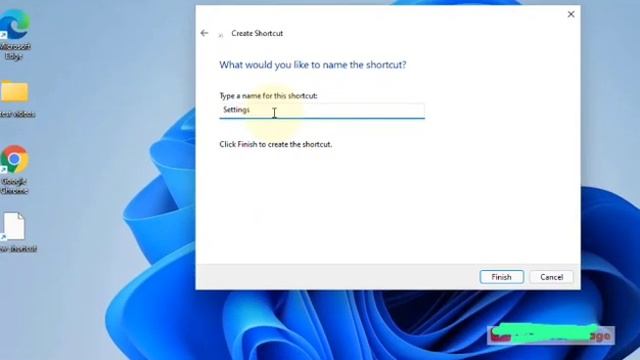Image resolution: width=640 pixels, height=360 pixels.
Task: Click the Cancel button
Action: pyautogui.click(x=551, y=277)
